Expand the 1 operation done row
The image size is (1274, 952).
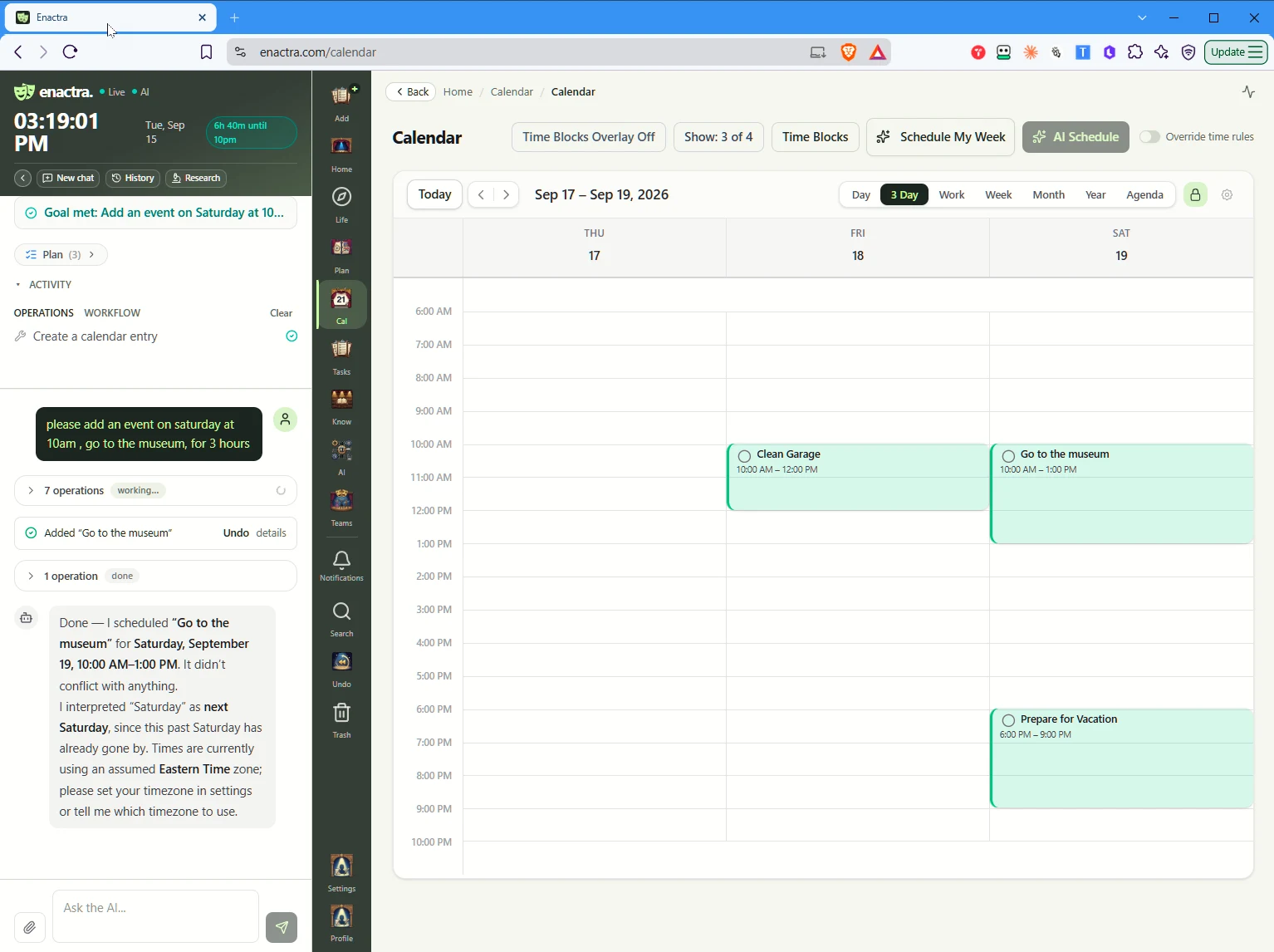pyautogui.click(x=155, y=576)
